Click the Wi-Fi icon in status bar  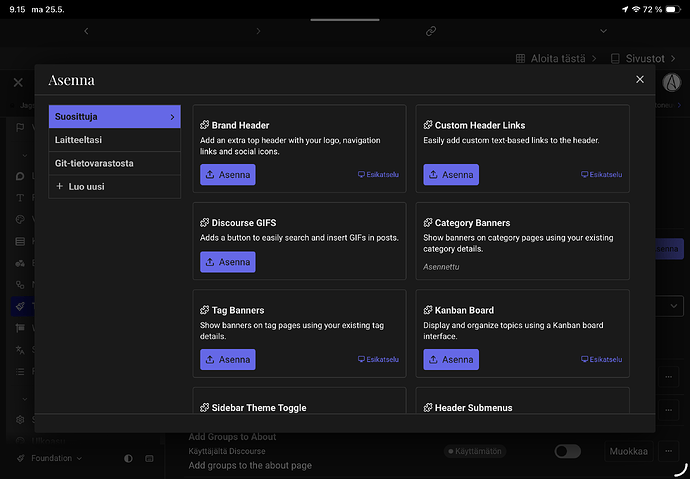[636, 9]
